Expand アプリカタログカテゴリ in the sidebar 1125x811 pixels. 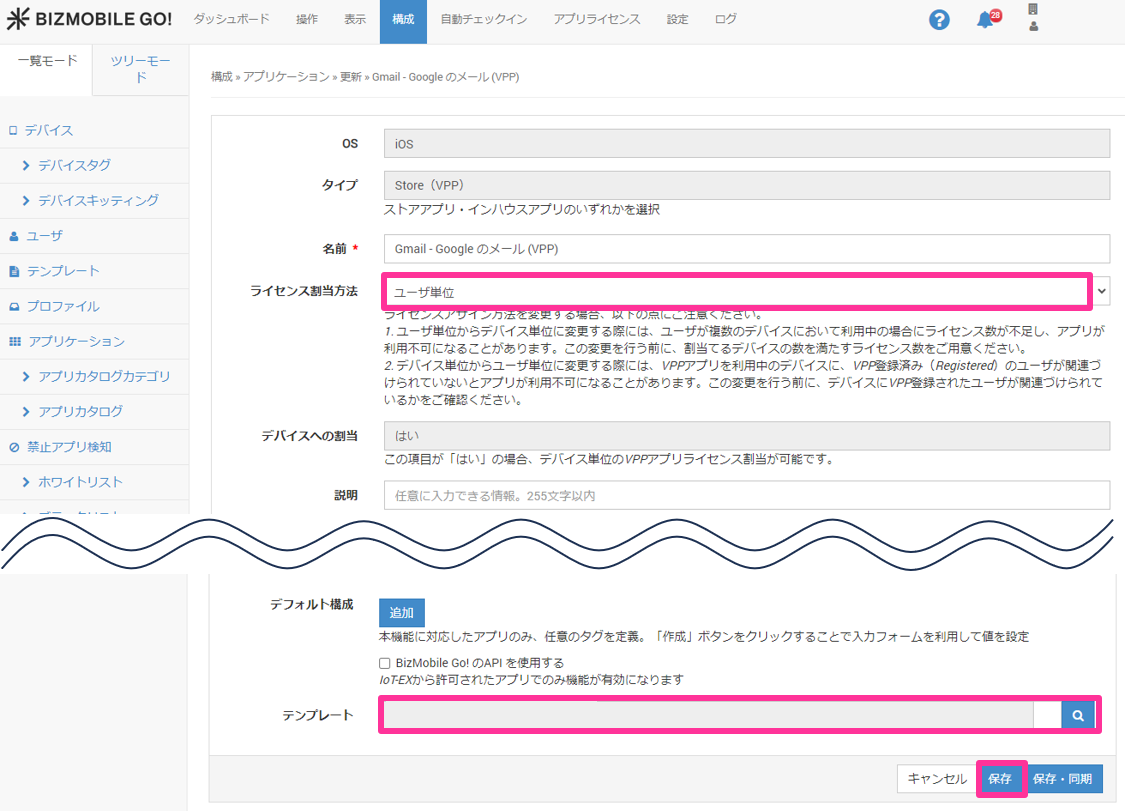tap(104, 376)
